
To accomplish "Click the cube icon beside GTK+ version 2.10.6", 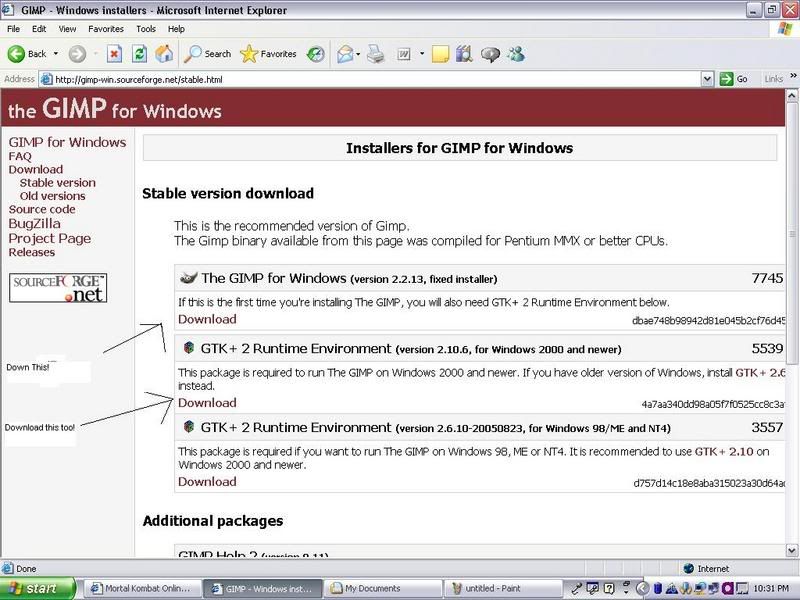I will click(x=189, y=348).
